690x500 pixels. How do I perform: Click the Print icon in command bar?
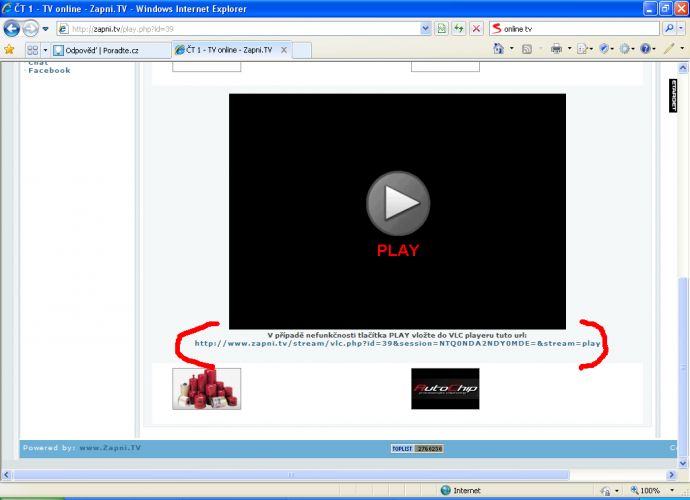point(556,48)
